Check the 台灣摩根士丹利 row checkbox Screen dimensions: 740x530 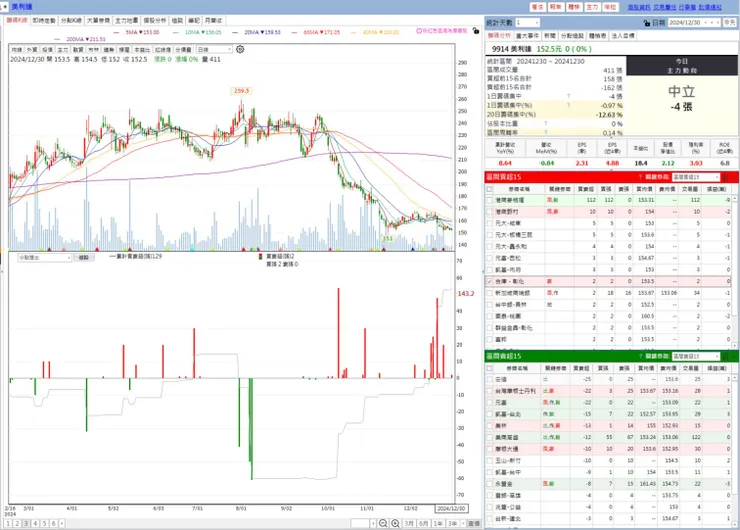[x=489, y=391]
